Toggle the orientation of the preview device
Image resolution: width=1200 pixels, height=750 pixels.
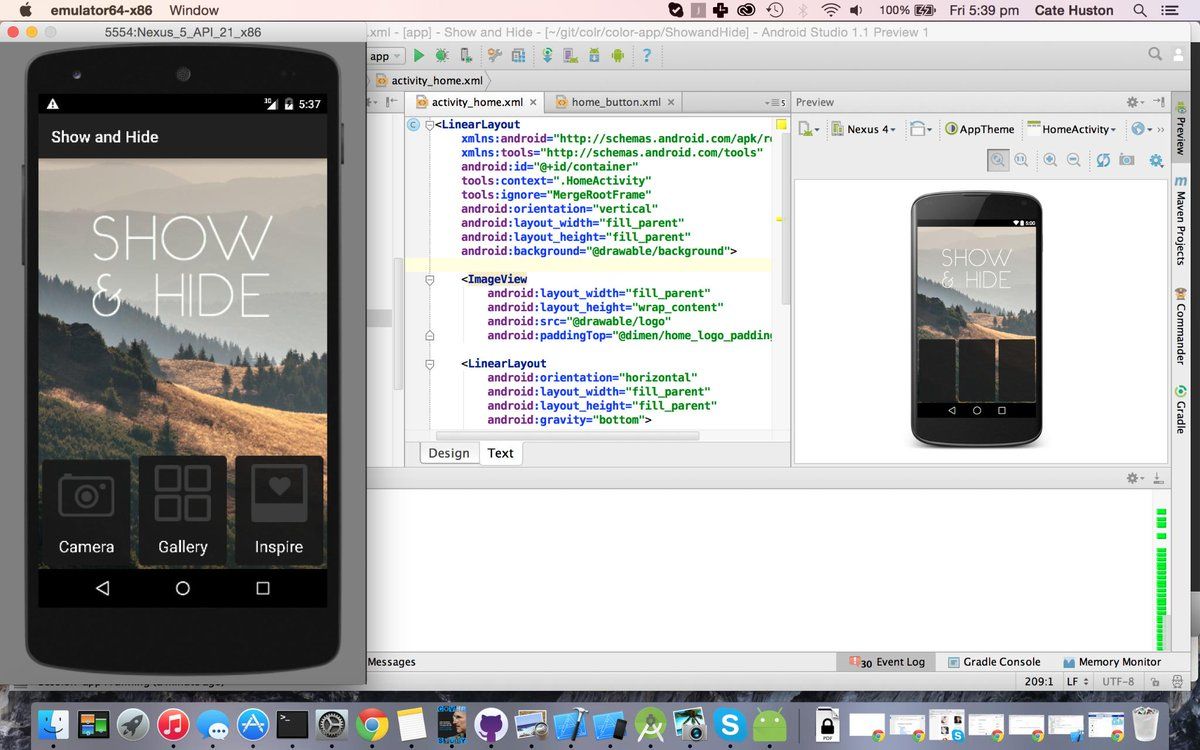[x=919, y=128]
